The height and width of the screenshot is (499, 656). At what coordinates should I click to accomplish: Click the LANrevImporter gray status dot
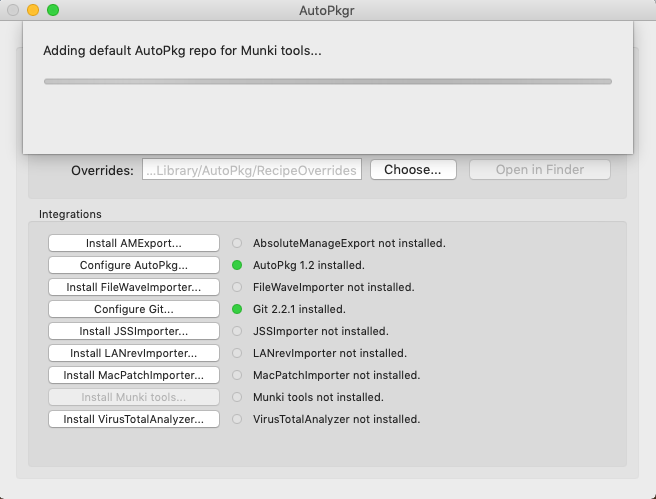237,353
